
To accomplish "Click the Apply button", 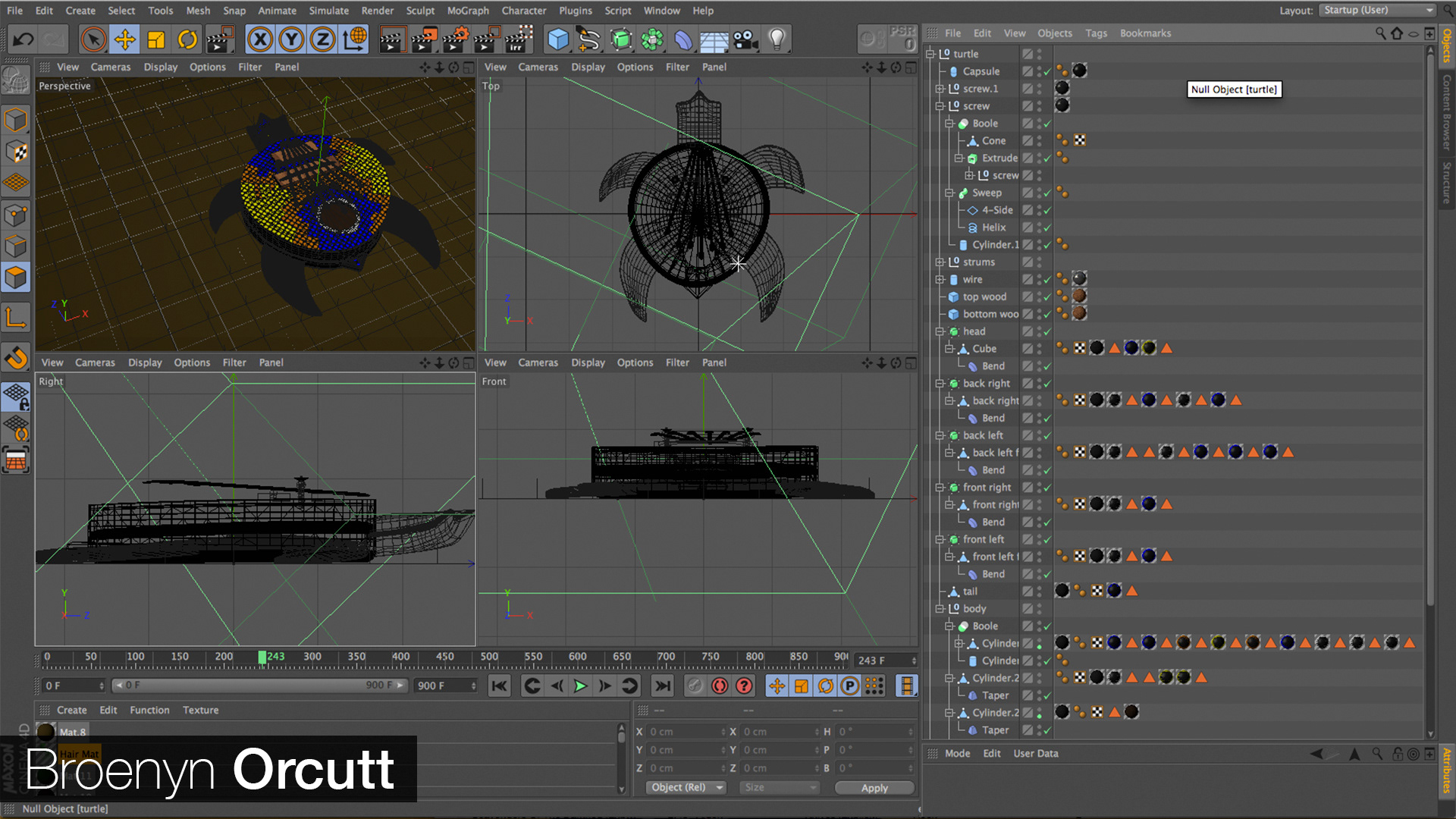I will point(874,788).
